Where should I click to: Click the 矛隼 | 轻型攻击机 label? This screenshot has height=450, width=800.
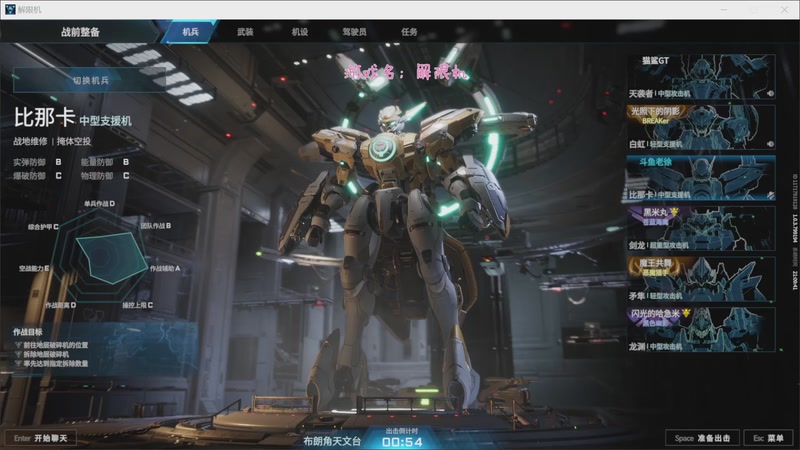(656, 296)
